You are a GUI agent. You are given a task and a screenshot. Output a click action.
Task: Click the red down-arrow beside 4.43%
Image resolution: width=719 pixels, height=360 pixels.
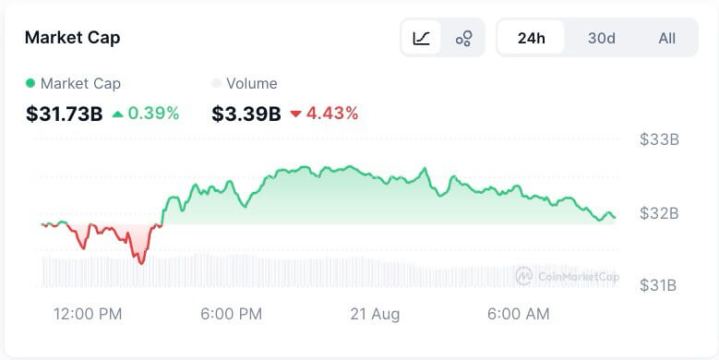click(x=296, y=114)
